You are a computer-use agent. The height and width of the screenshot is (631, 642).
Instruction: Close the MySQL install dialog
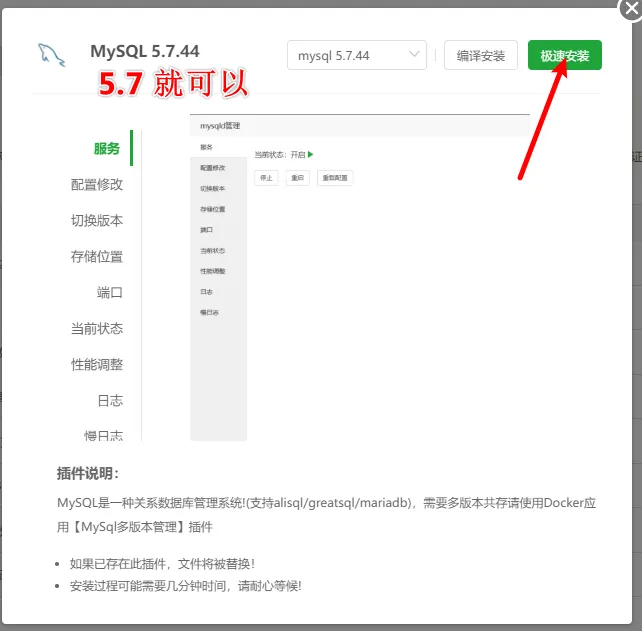point(631,8)
